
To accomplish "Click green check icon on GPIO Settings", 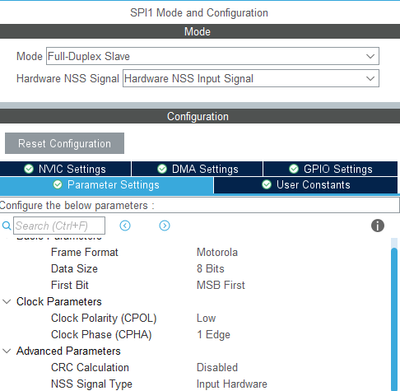I will point(294,169).
